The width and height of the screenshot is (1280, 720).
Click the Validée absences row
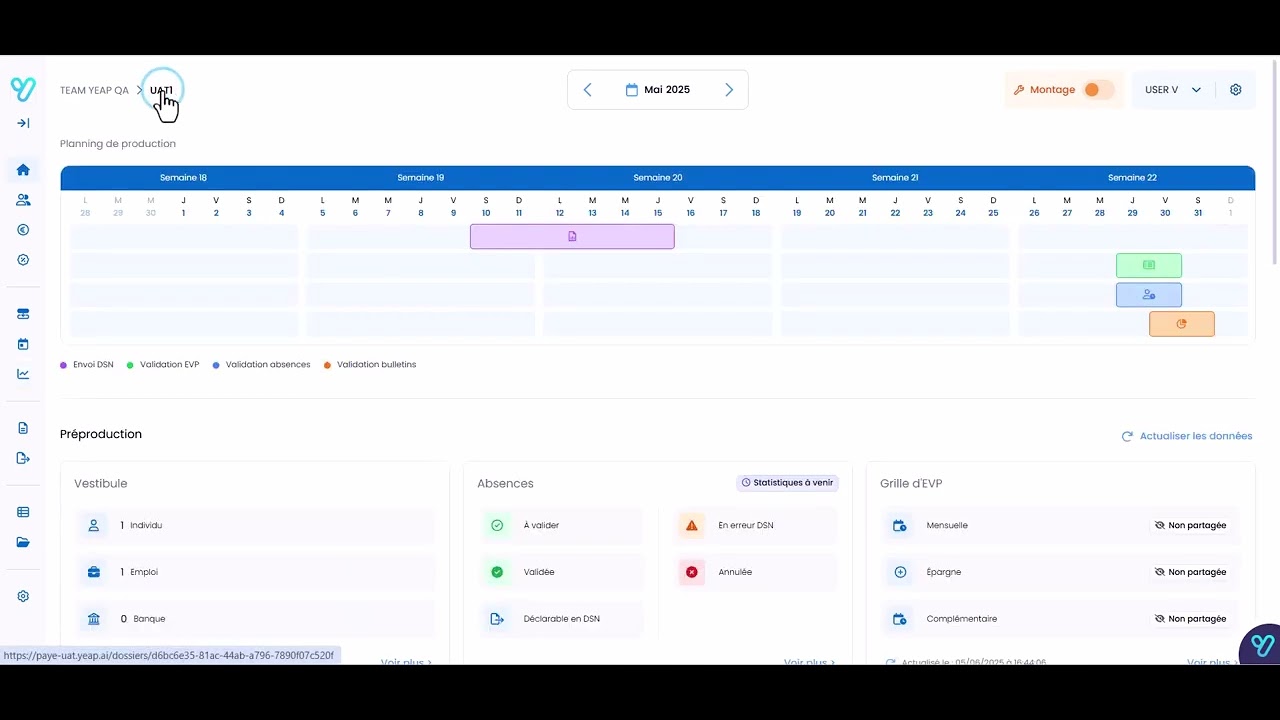pos(561,572)
